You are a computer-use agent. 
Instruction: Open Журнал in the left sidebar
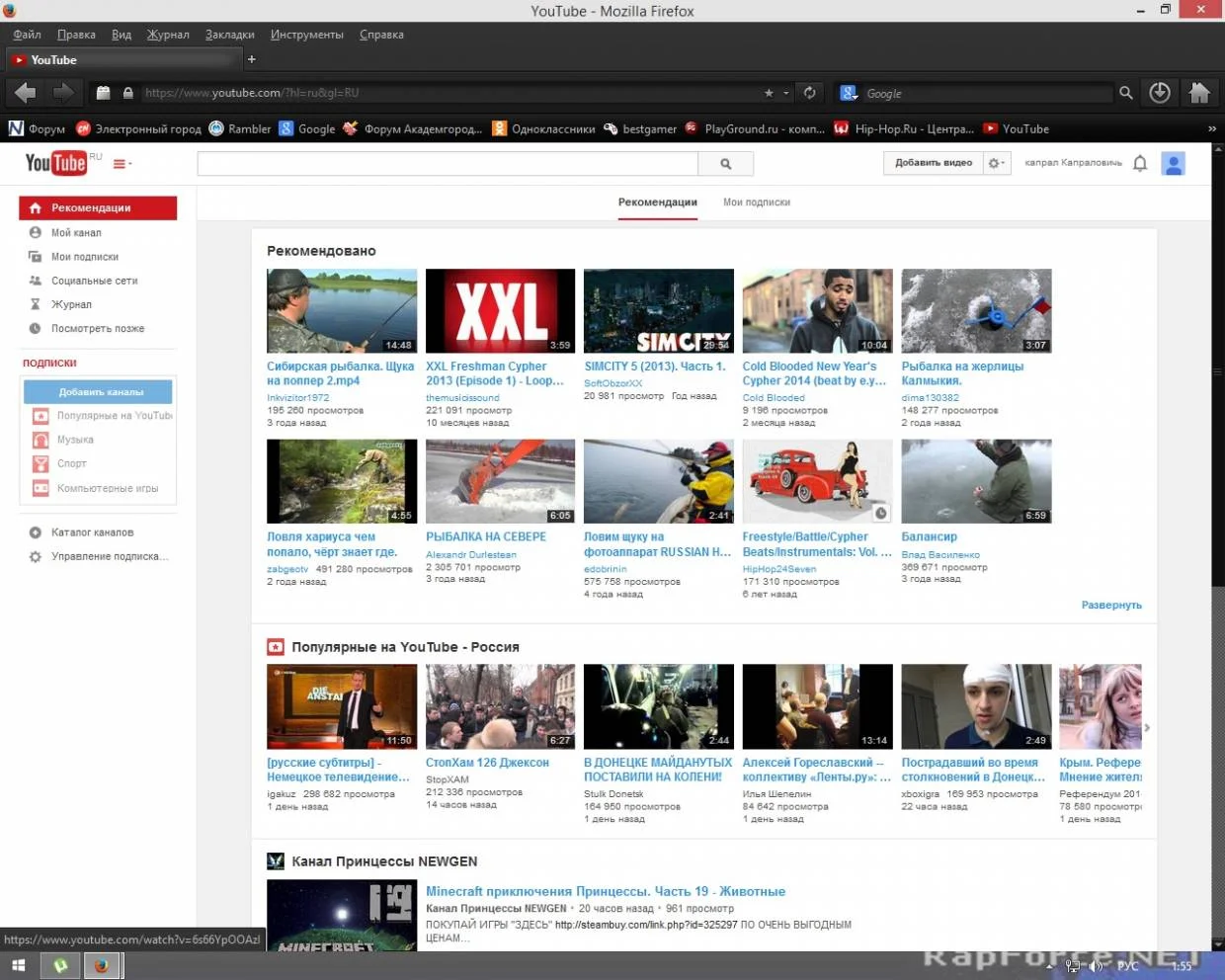point(71,304)
